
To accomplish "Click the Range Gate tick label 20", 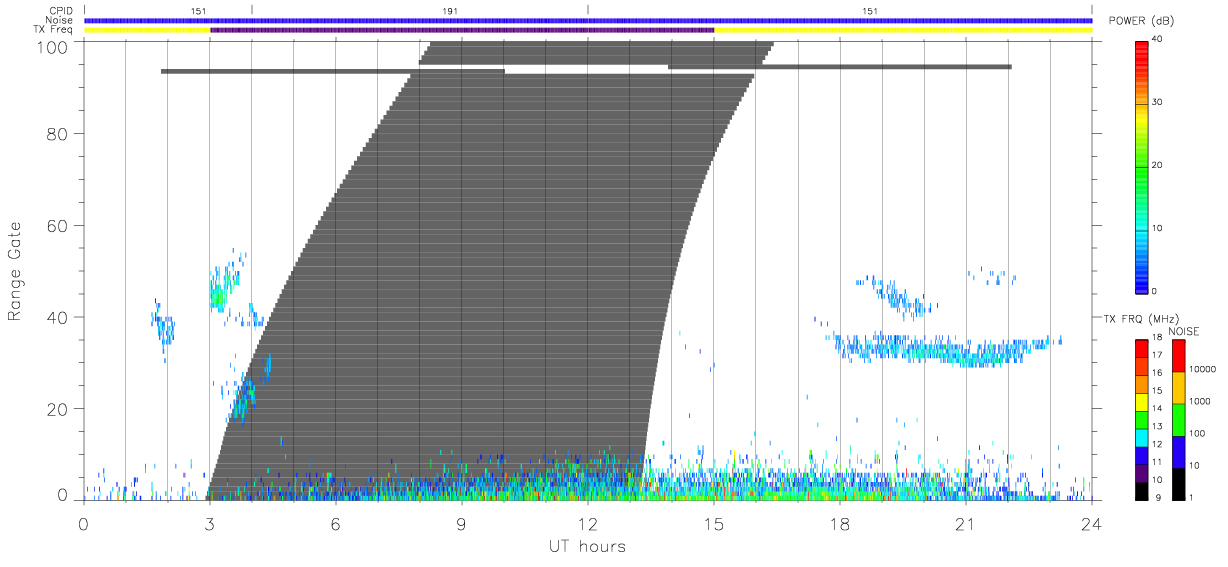I will [57, 409].
